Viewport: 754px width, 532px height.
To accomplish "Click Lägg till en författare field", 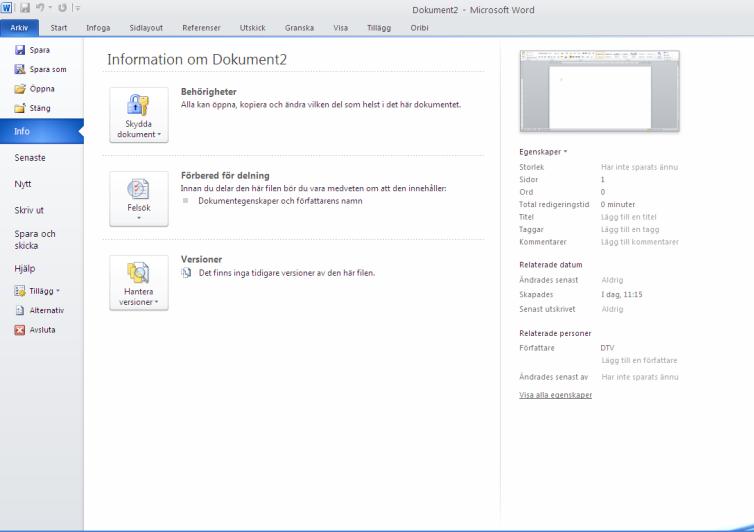I will point(639,361).
